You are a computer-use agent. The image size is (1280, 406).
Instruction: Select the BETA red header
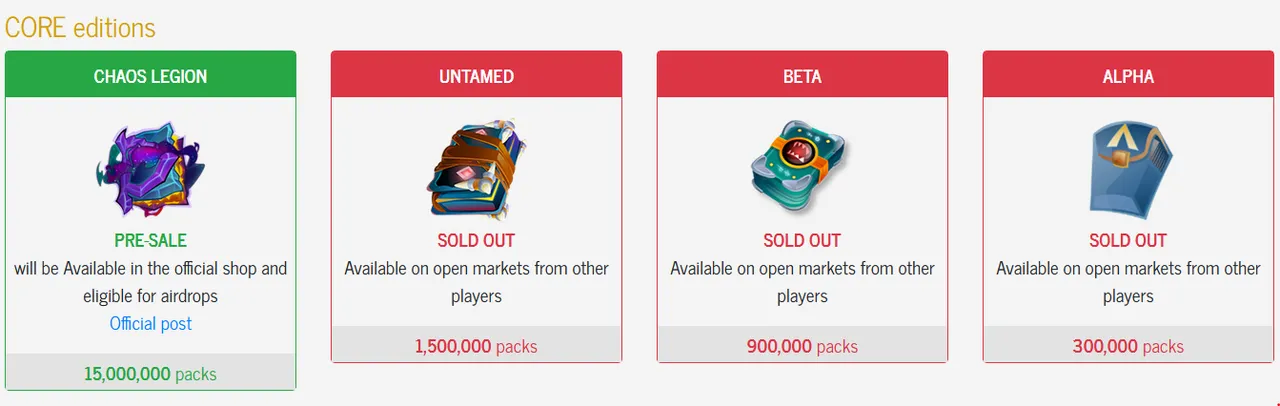pyautogui.click(x=802, y=76)
